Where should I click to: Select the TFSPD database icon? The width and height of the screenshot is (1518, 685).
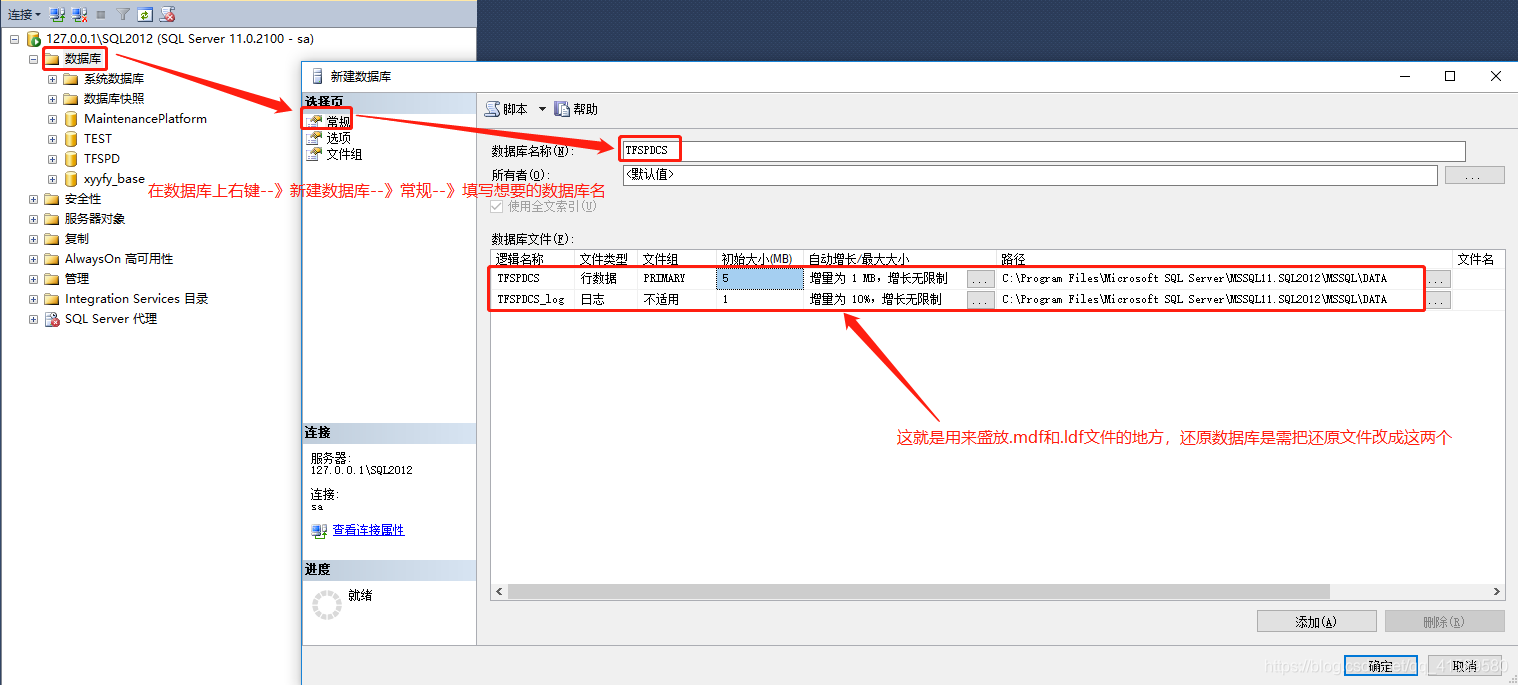[70, 159]
